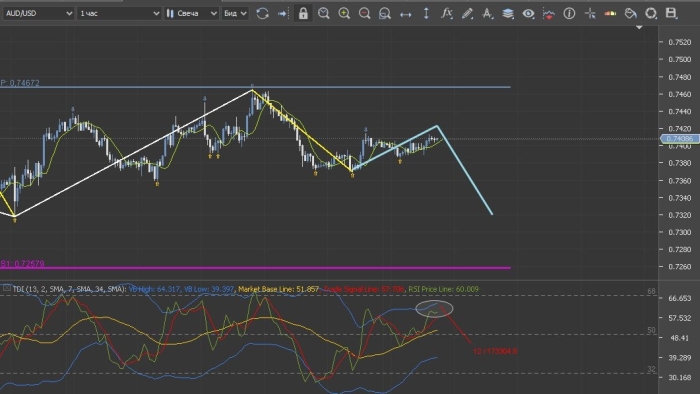Screen dimensions: 700x394
Task: Click the zoom out magnifier icon
Action: [364, 13]
